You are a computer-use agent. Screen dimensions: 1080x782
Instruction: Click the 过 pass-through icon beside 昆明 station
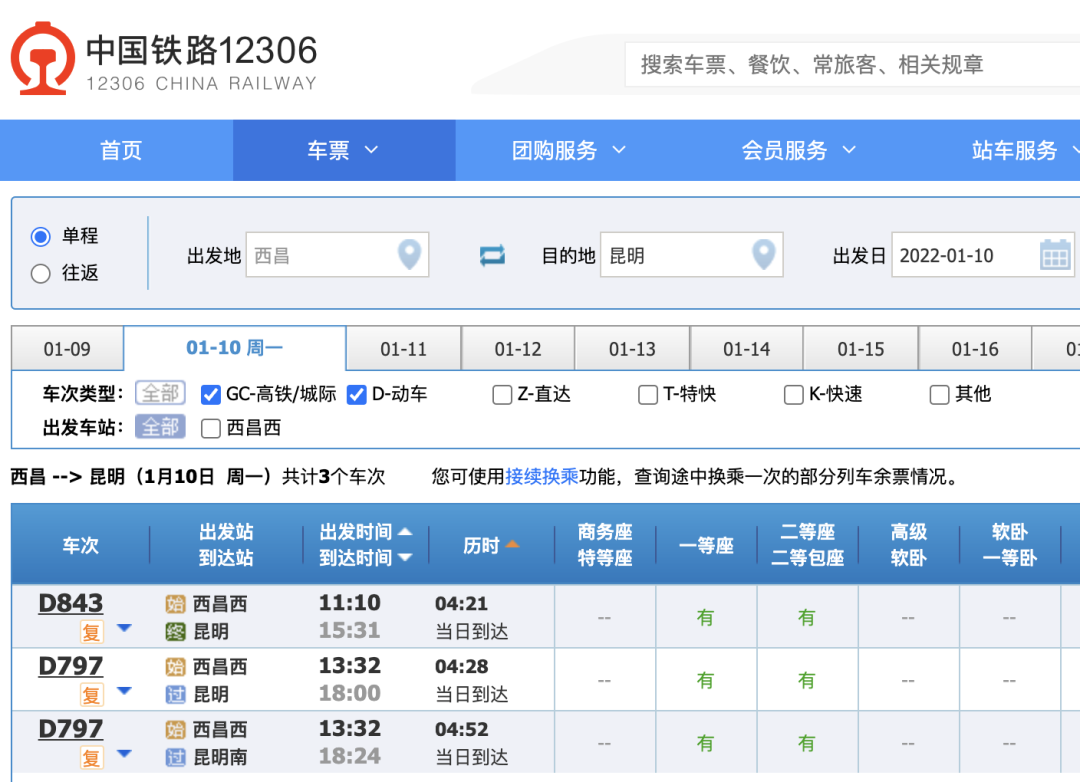pyautogui.click(x=176, y=694)
